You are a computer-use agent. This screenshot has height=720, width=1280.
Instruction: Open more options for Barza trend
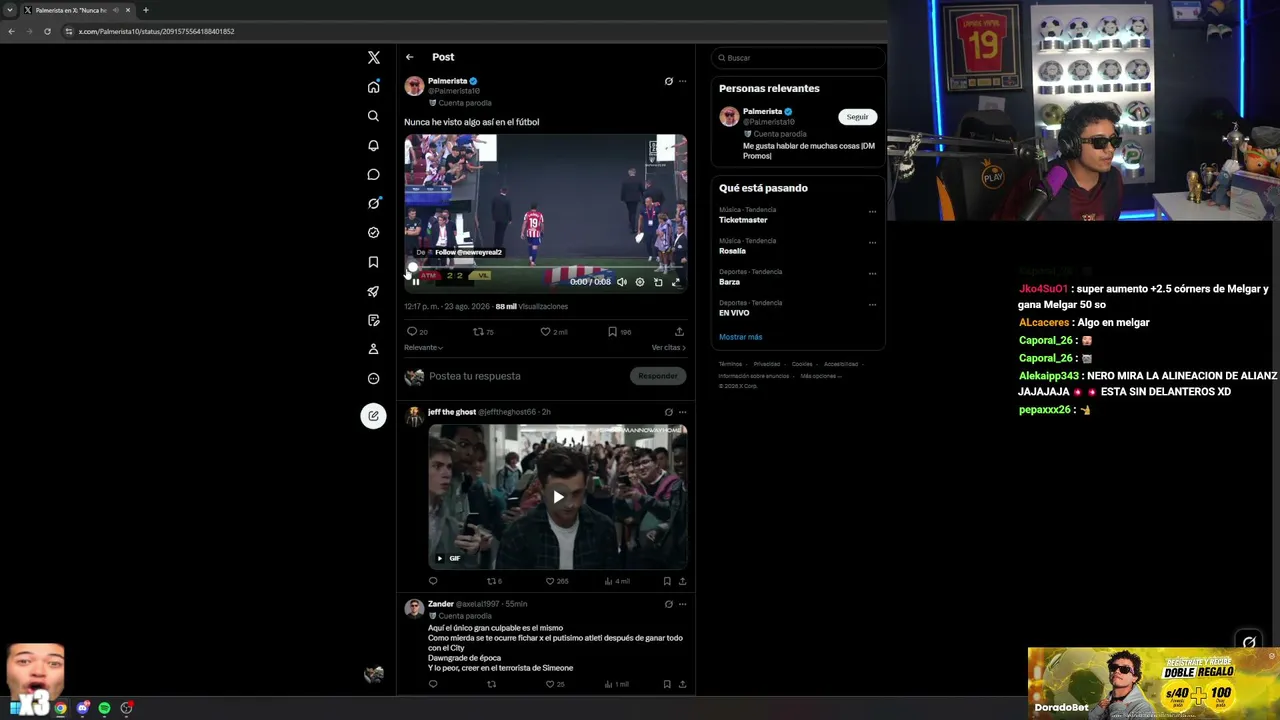tap(872, 274)
